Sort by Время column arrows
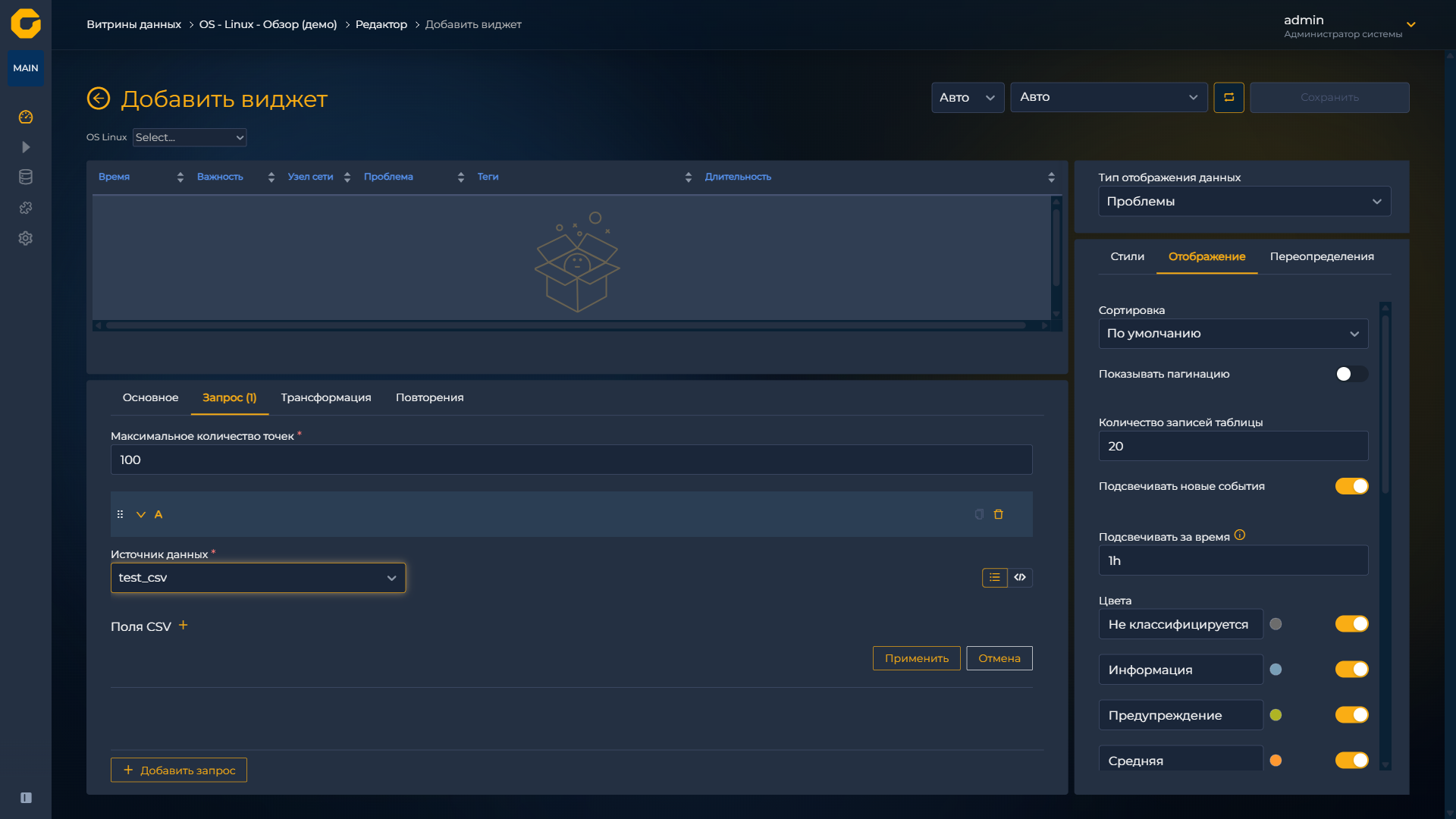Screen dimensions: 1456x819 180,177
